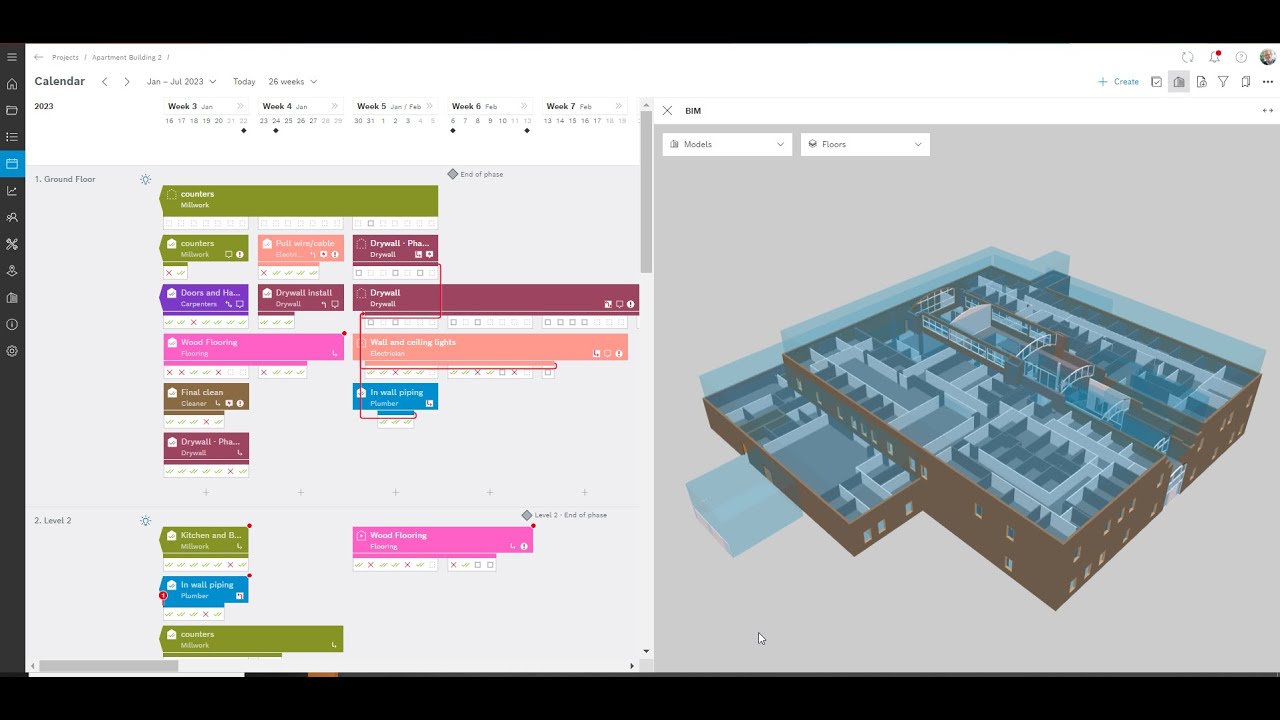Click the sync refresh icon

coord(1188,57)
